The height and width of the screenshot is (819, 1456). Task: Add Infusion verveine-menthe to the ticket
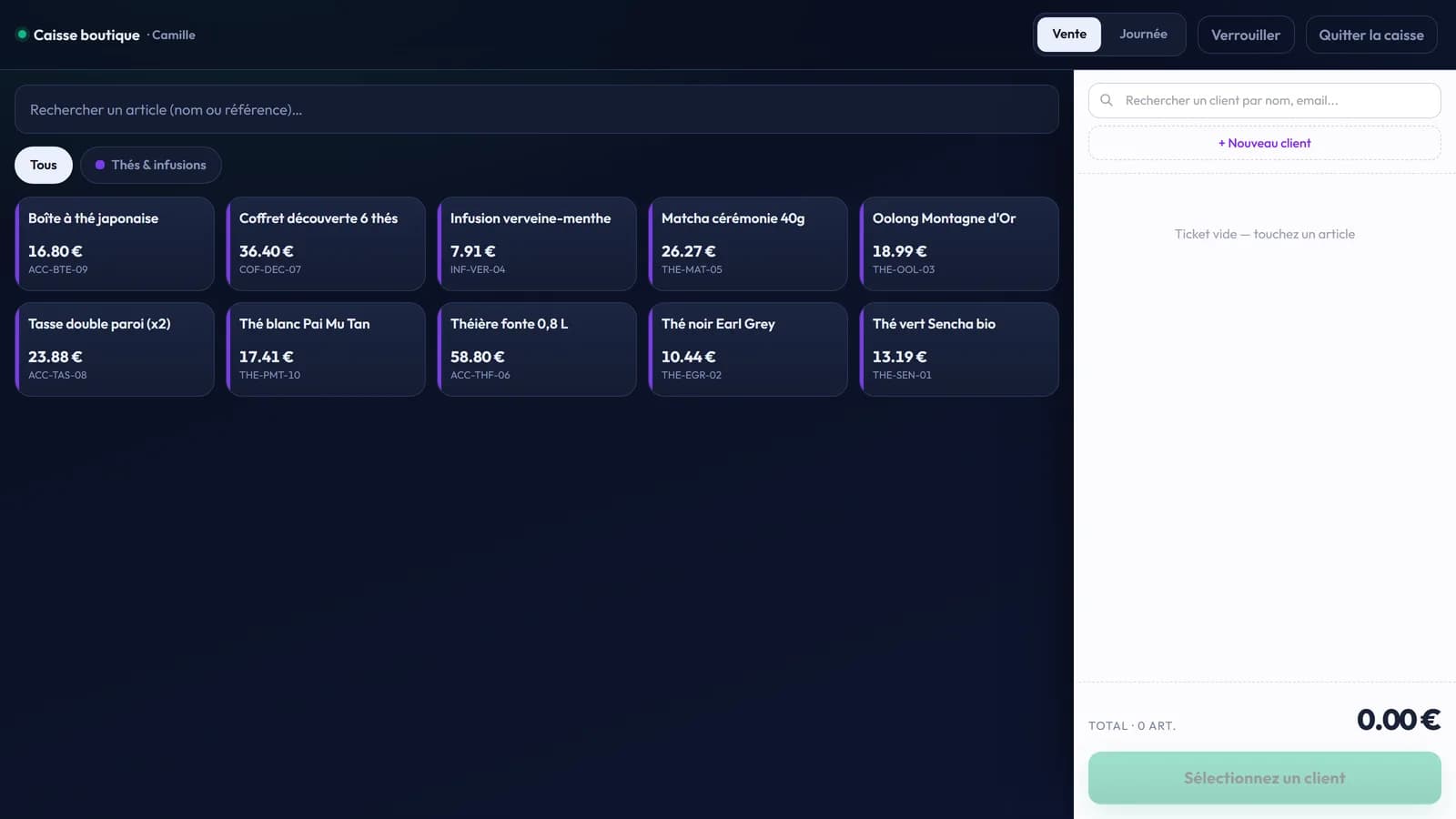(537, 244)
